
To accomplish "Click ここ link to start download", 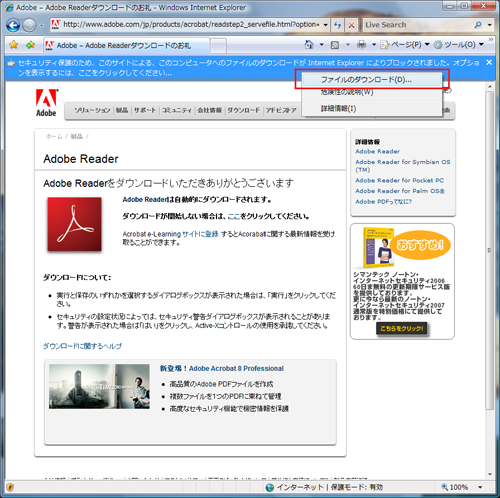I will coord(234,216).
